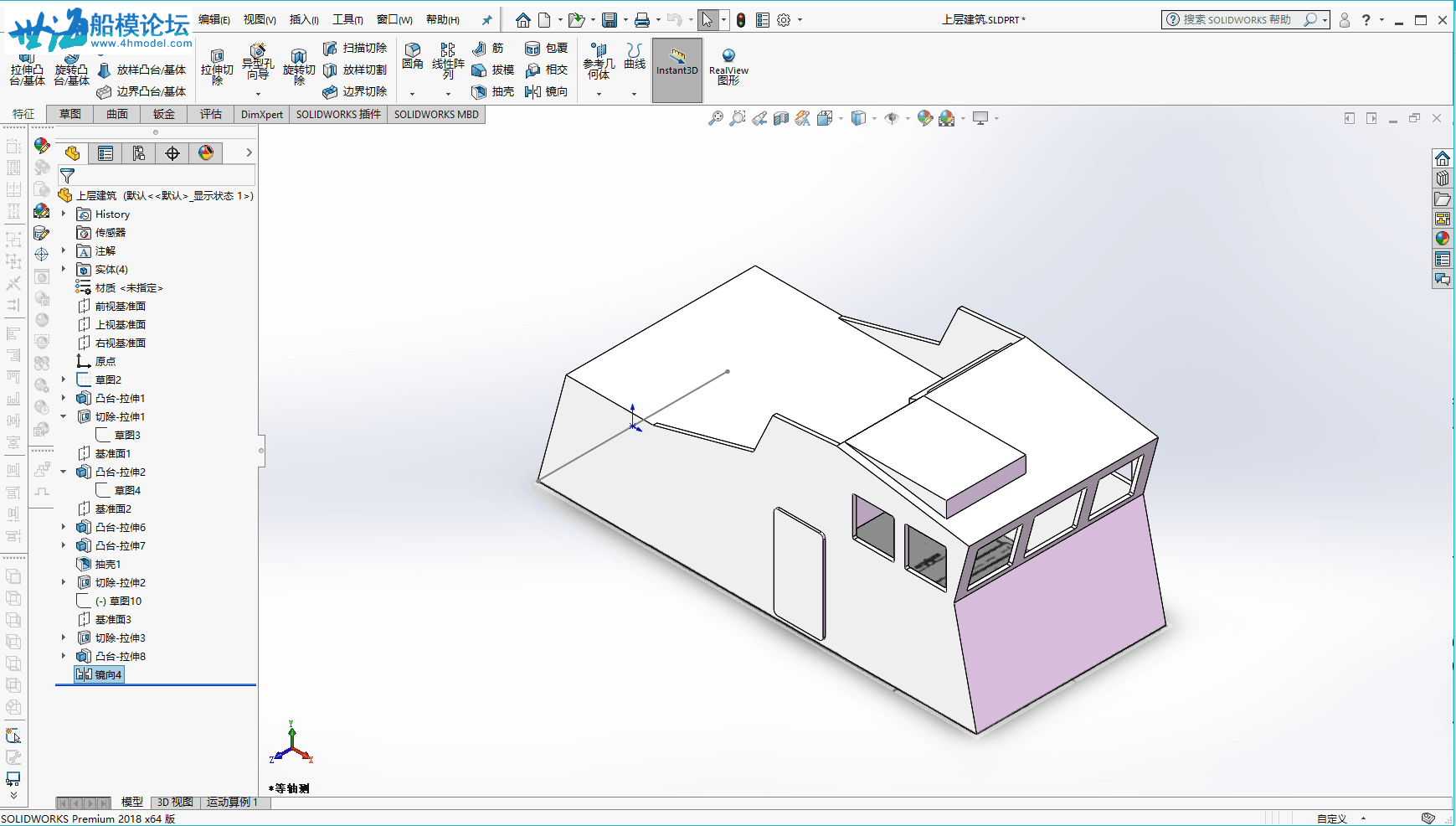Click the Print icon in top toolbar
1456x826 pixels.
click(x=642, y=20)
